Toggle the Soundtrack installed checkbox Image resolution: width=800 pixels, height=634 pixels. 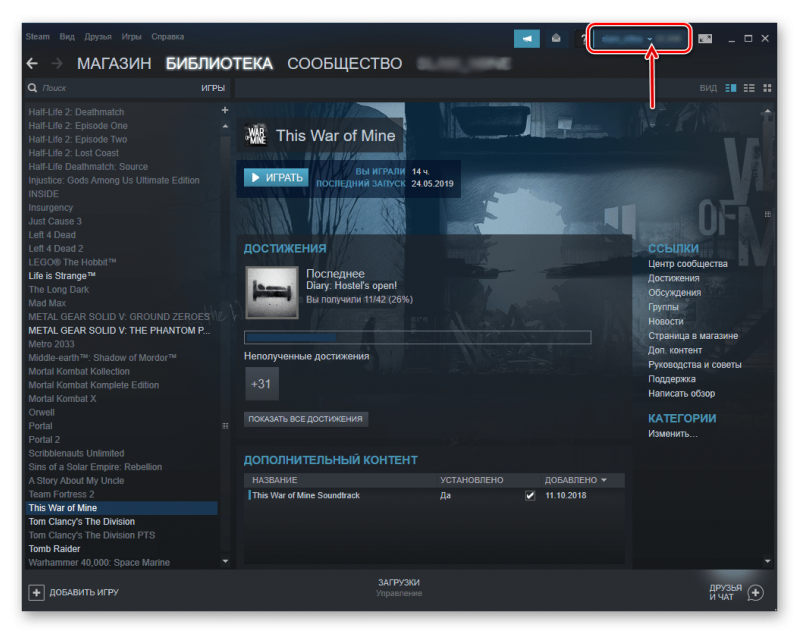point(530,495)
